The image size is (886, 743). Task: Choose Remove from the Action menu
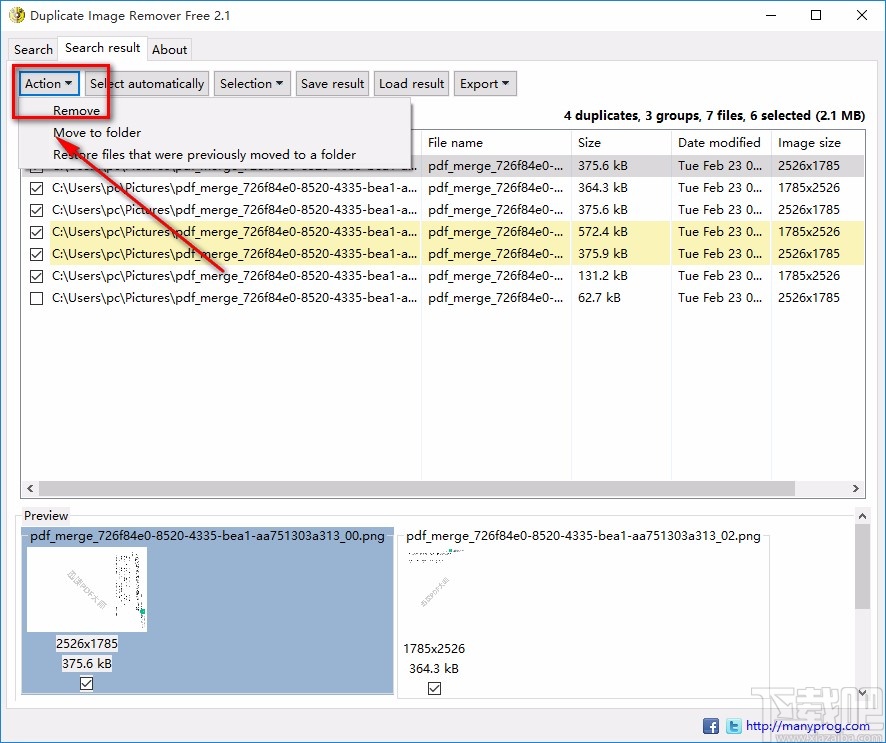[x=76, y=111]
